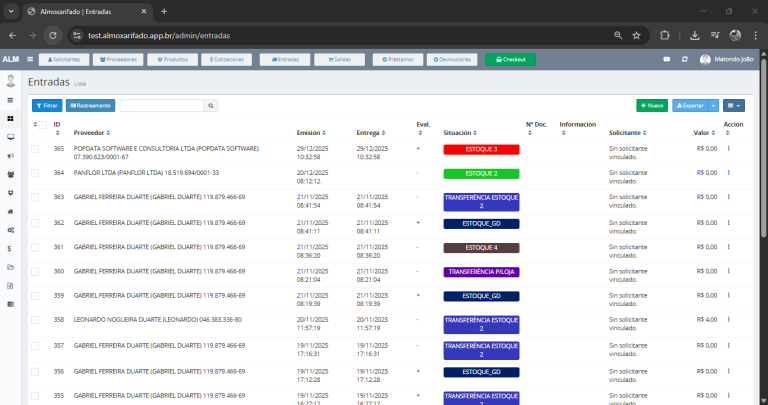768x405 pixels.
Task: Open Matondo Jollo user menu
Action: tap(727, 59)
